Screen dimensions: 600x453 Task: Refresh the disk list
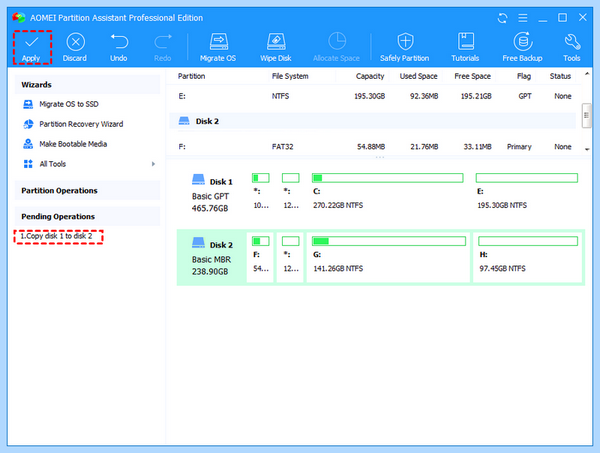tap(502, 18)
